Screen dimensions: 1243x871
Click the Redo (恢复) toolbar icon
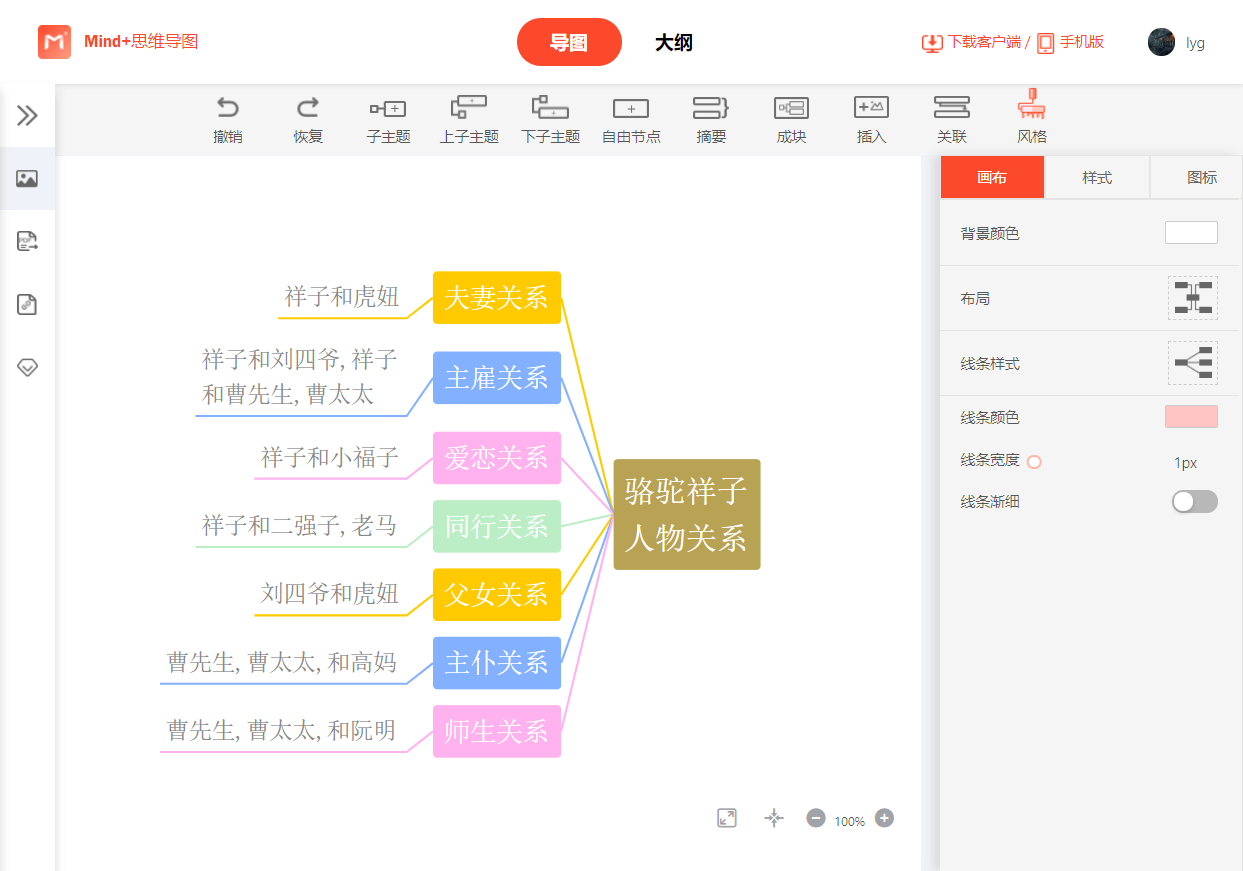pos(308,108)
